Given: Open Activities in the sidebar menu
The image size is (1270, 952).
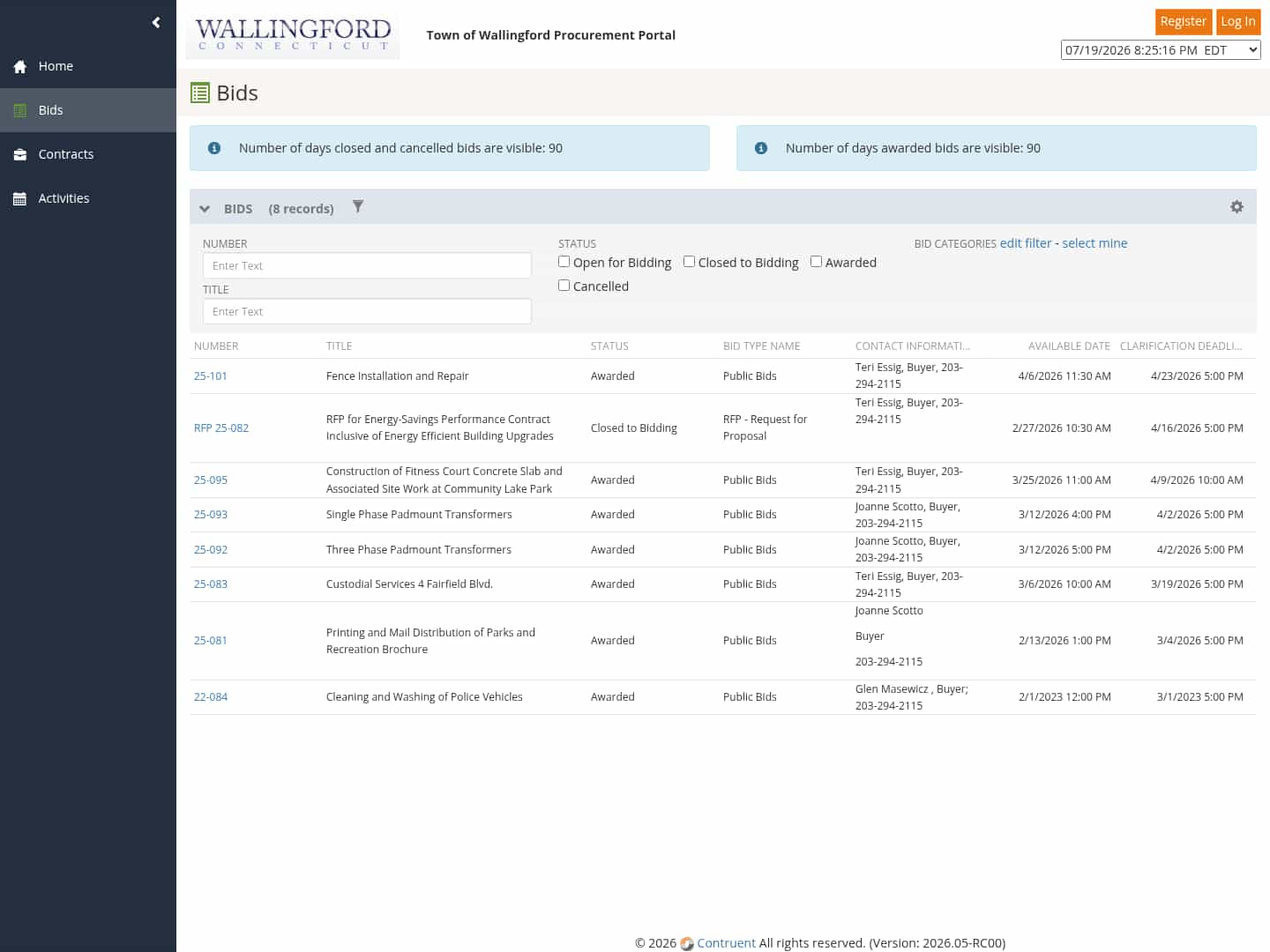Looking at the screenshot, I should click(88, 198).
